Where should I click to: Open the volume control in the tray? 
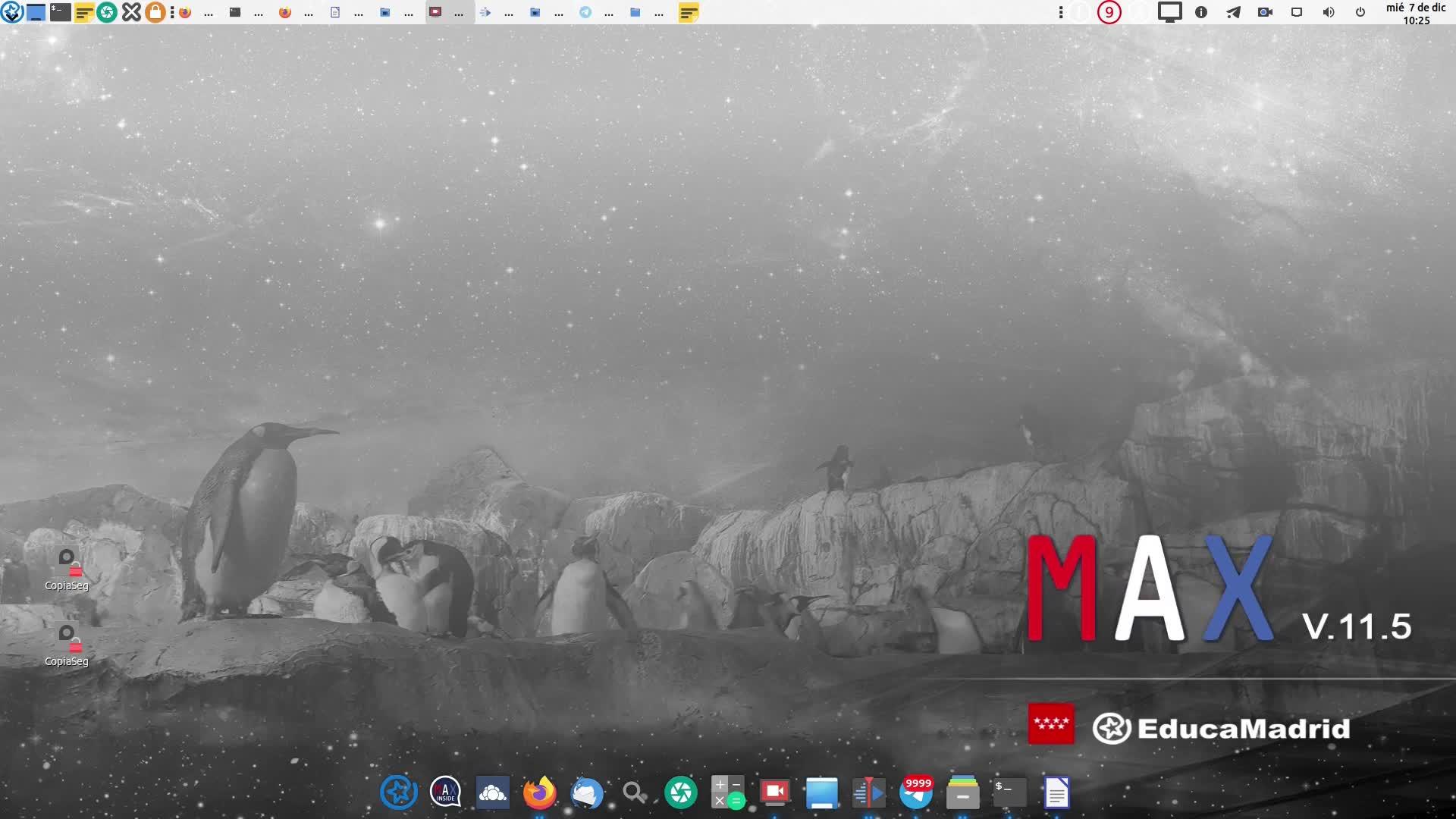1328,12
